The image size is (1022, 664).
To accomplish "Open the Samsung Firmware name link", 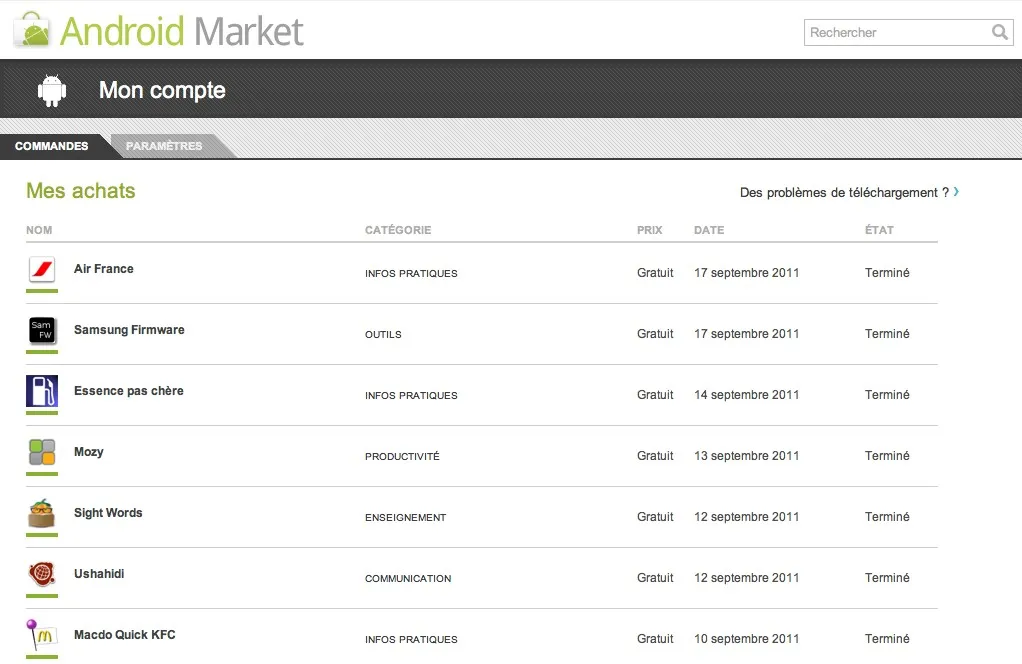I will 129,330.
